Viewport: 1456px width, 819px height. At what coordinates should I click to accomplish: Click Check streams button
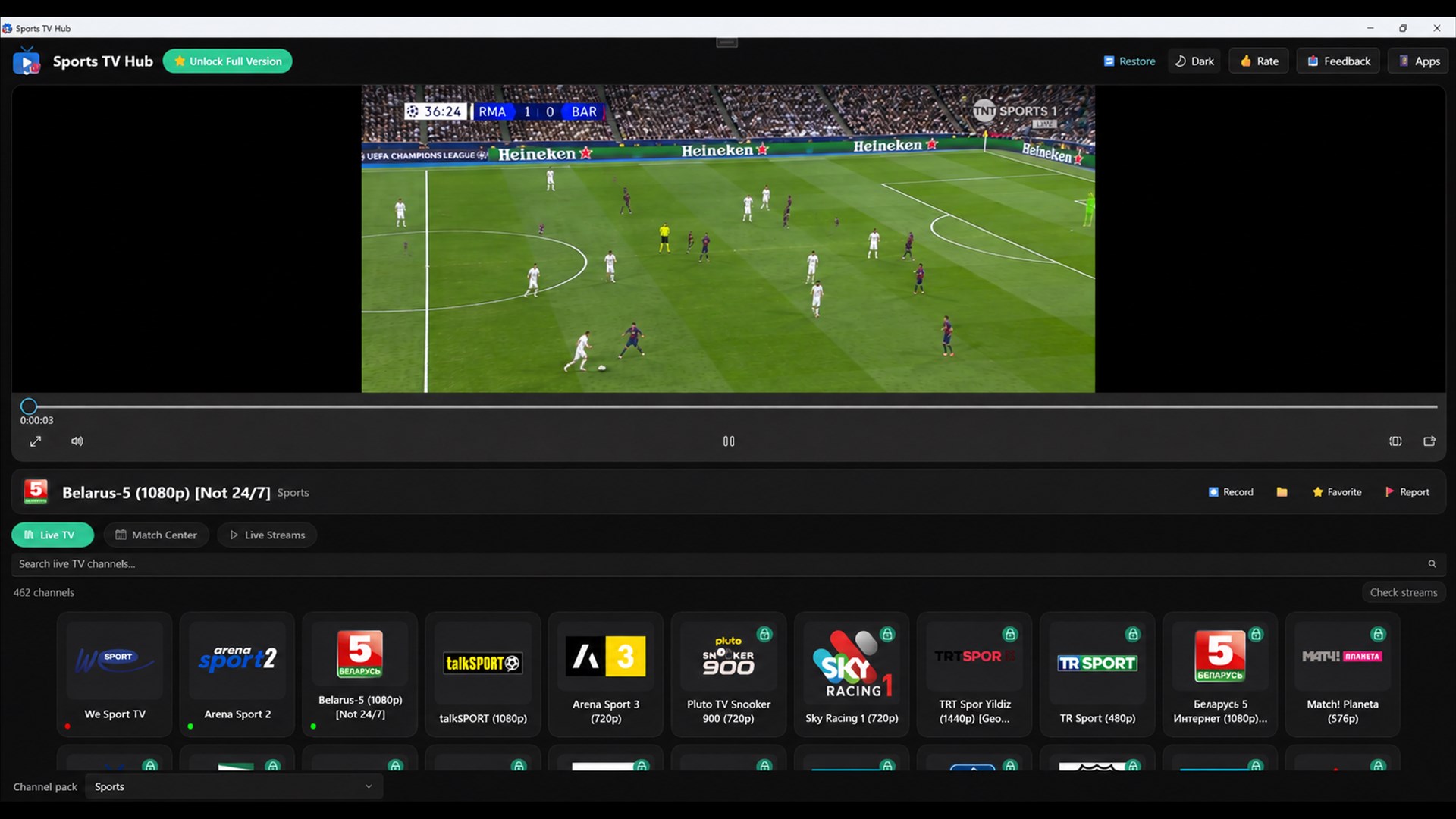click(1403, 592)
